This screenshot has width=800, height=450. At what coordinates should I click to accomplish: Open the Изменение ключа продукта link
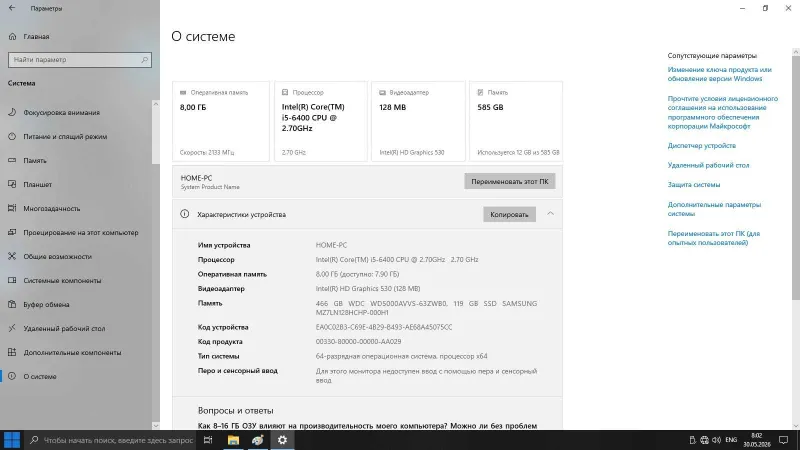click(719, 74)
